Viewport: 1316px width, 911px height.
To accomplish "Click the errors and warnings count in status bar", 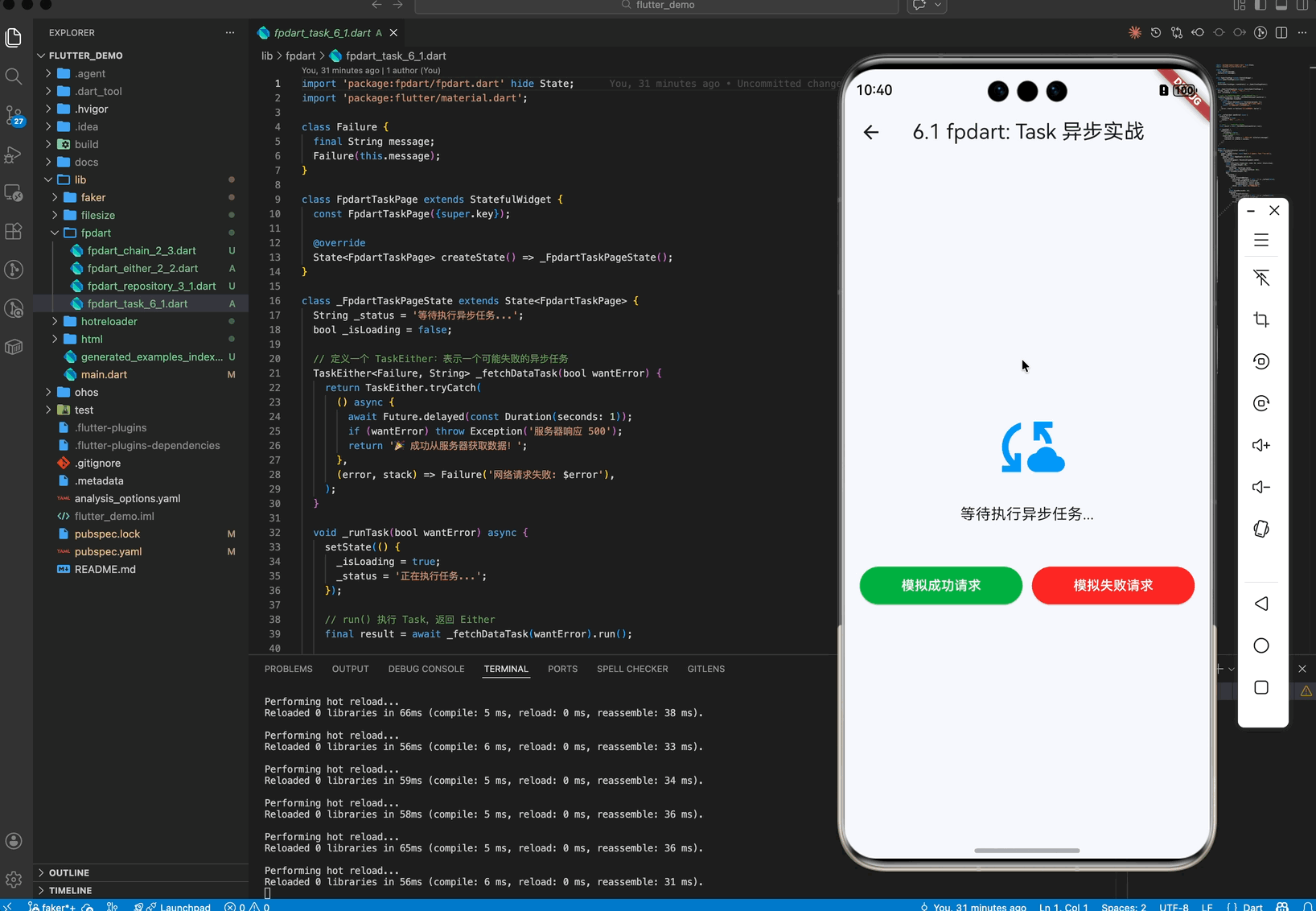I will click(247, 906).
